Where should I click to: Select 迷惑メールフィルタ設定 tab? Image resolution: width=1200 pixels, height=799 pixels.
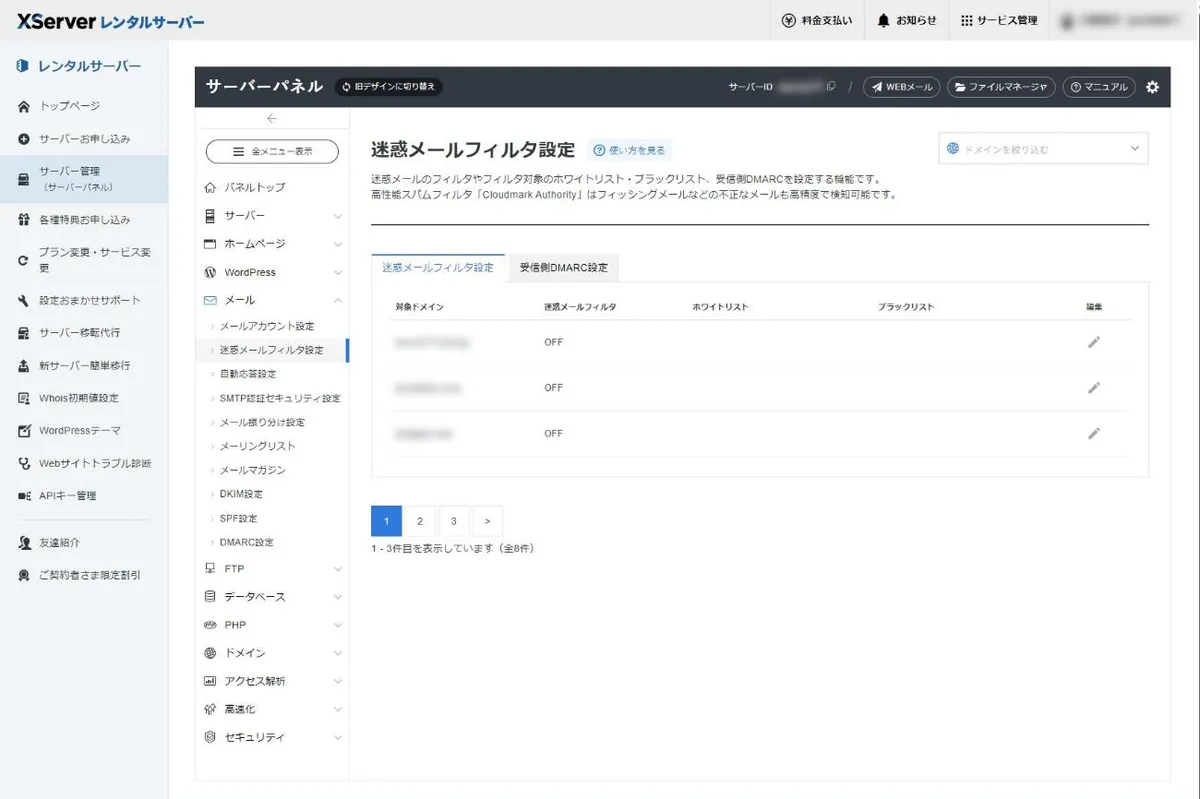coord(438,268)
